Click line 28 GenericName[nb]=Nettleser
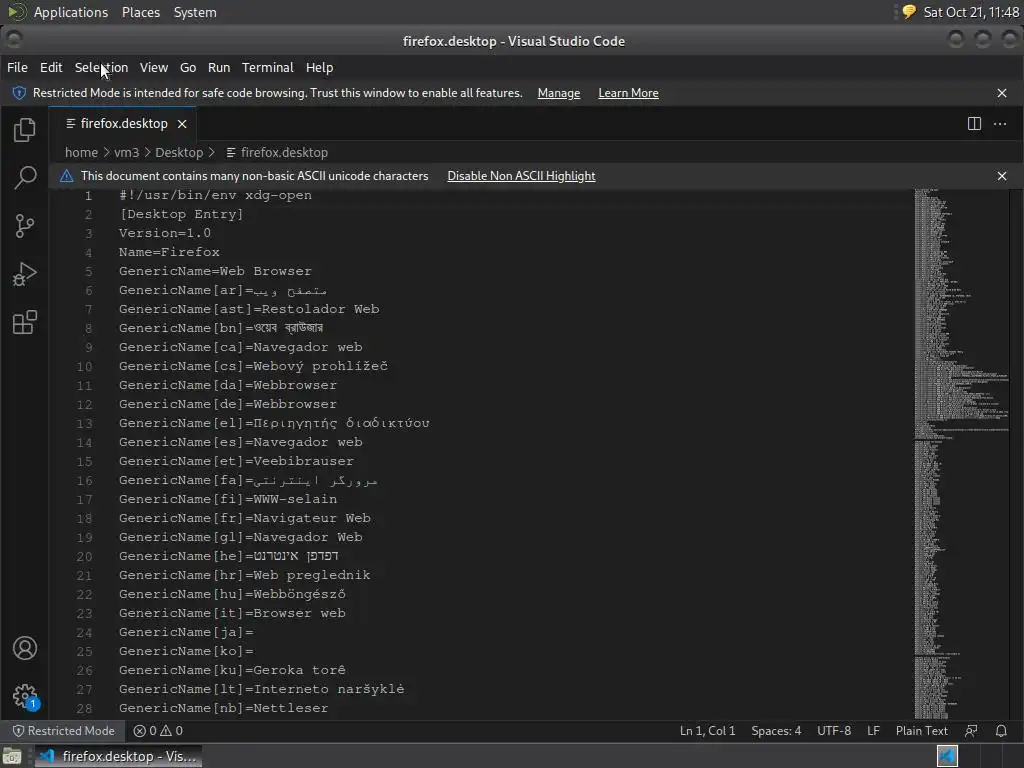The image size is (1024, 768). point(223,708)
